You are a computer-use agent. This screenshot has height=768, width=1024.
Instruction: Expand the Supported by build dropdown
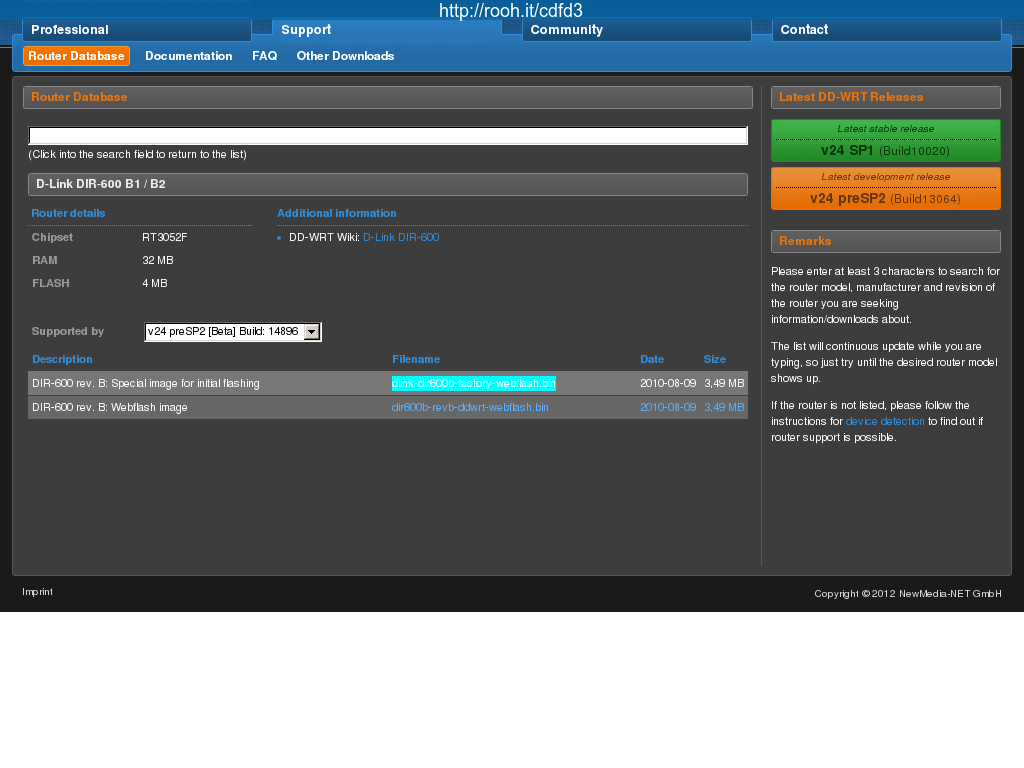(x=311, y=332)
